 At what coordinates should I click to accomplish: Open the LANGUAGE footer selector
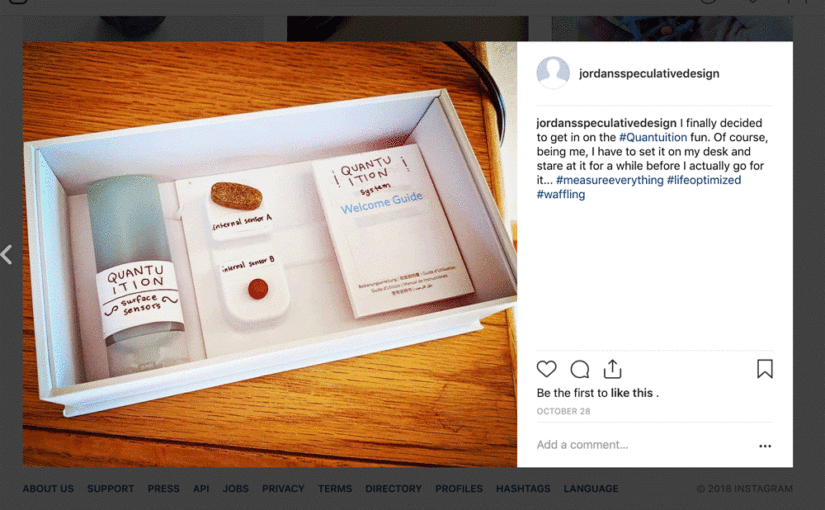591,488
